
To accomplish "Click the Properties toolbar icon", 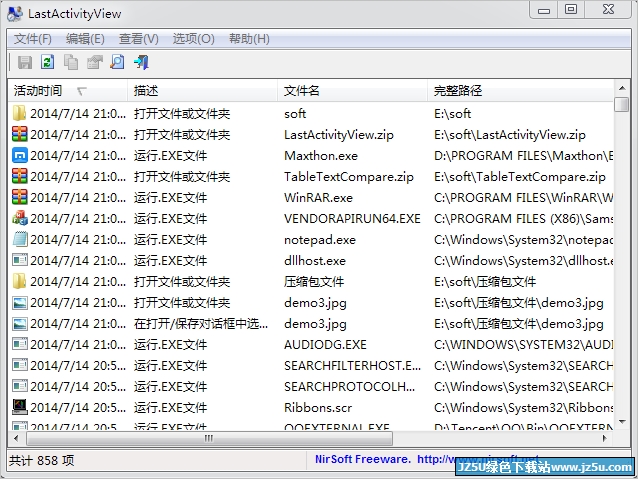I will (94, 62).
